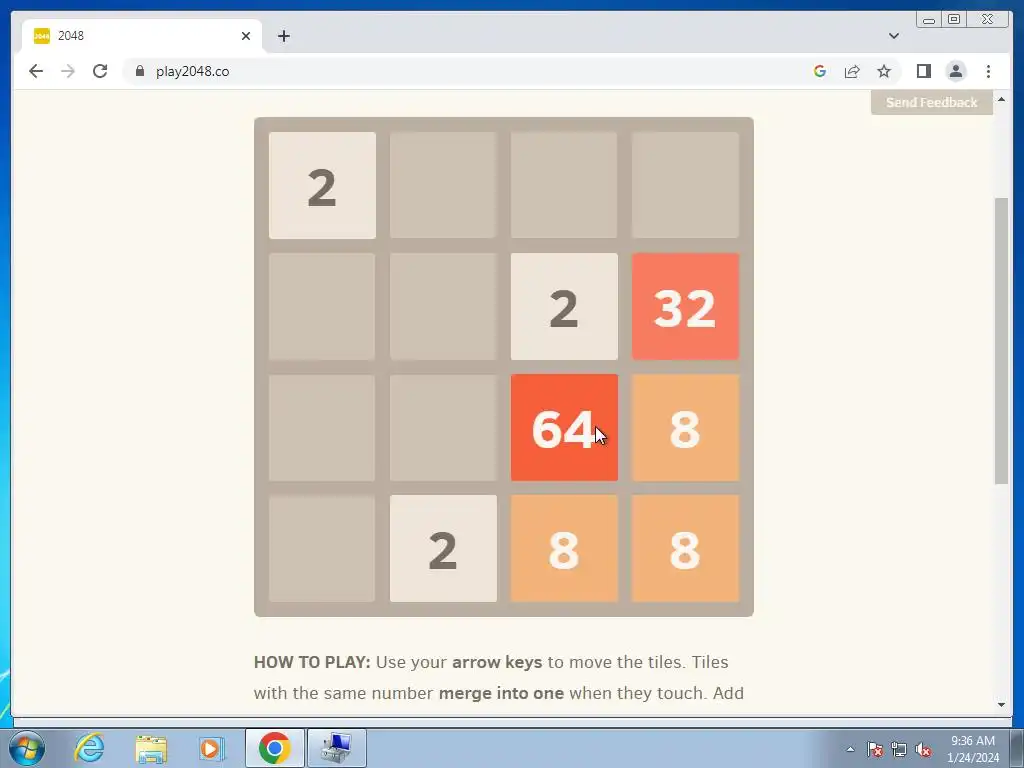Open Action Center flag icon
1024x768 pixels.
875,749
